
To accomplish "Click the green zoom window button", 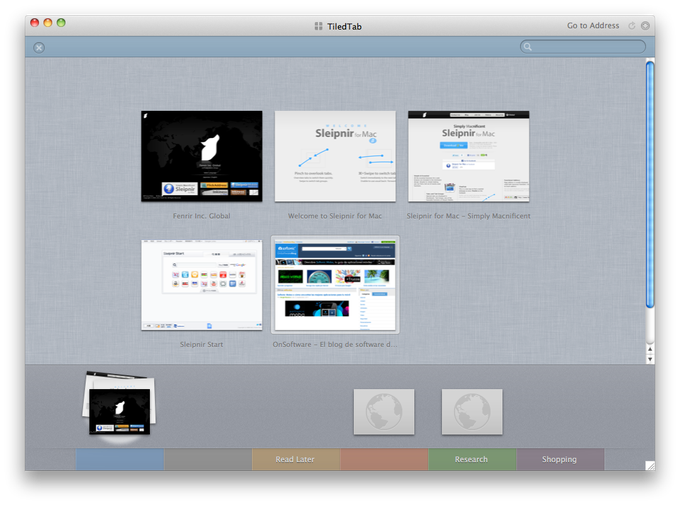I will [x=61, y=23].
